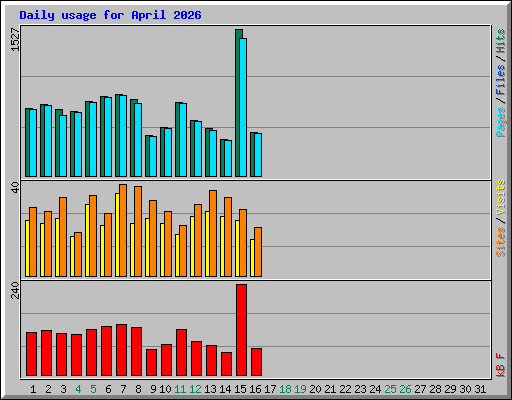Click the green weekend day label 4
The image size is (512, 400).
[x=78, y=389]
